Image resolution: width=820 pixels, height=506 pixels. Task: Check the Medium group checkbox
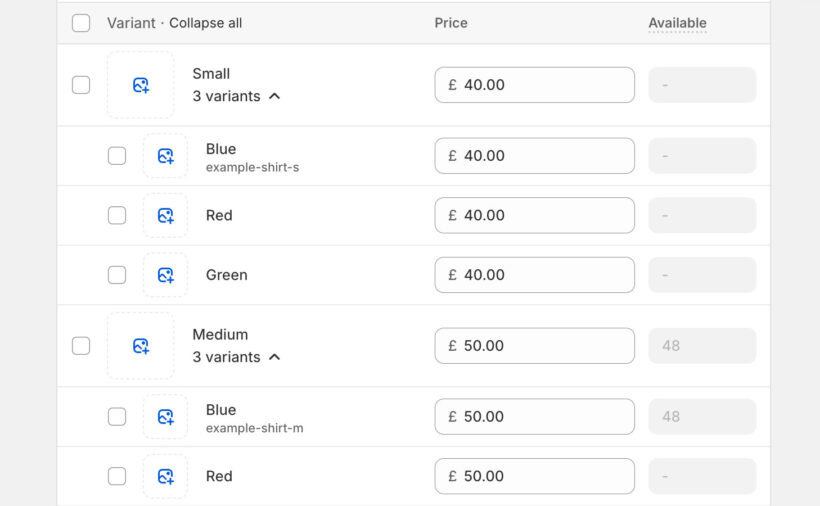click(x=81, y=346)
